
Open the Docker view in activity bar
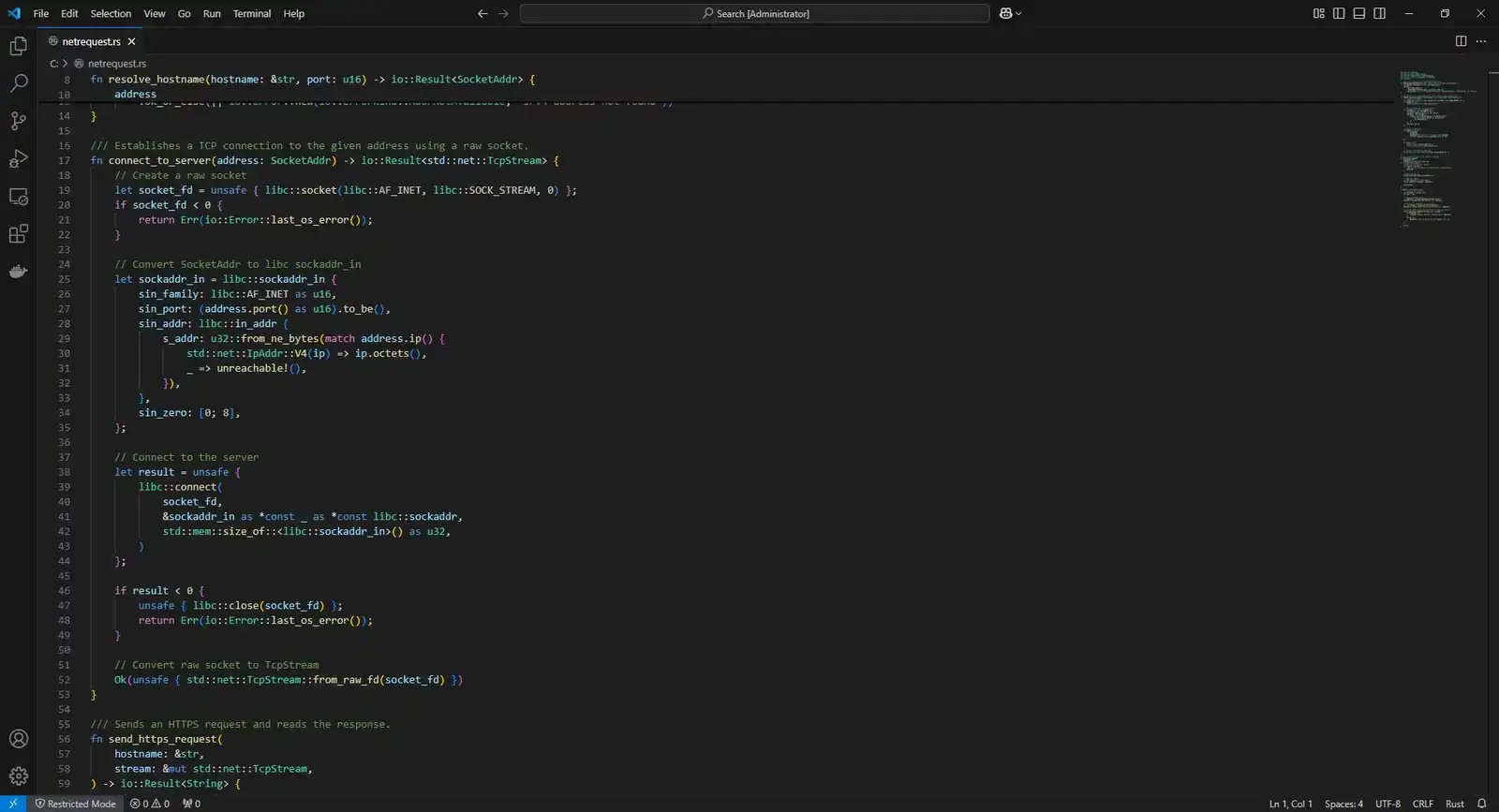click(18, 272)
